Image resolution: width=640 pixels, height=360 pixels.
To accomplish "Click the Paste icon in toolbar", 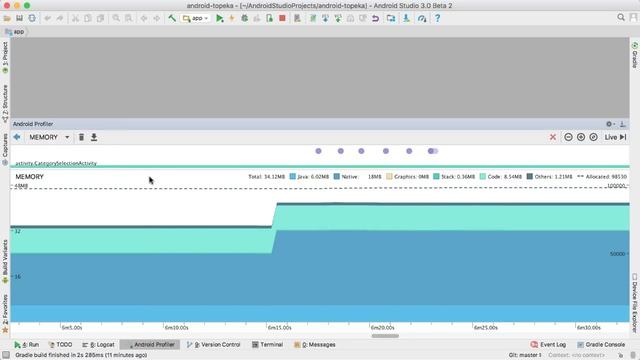I will coord(100,18).
